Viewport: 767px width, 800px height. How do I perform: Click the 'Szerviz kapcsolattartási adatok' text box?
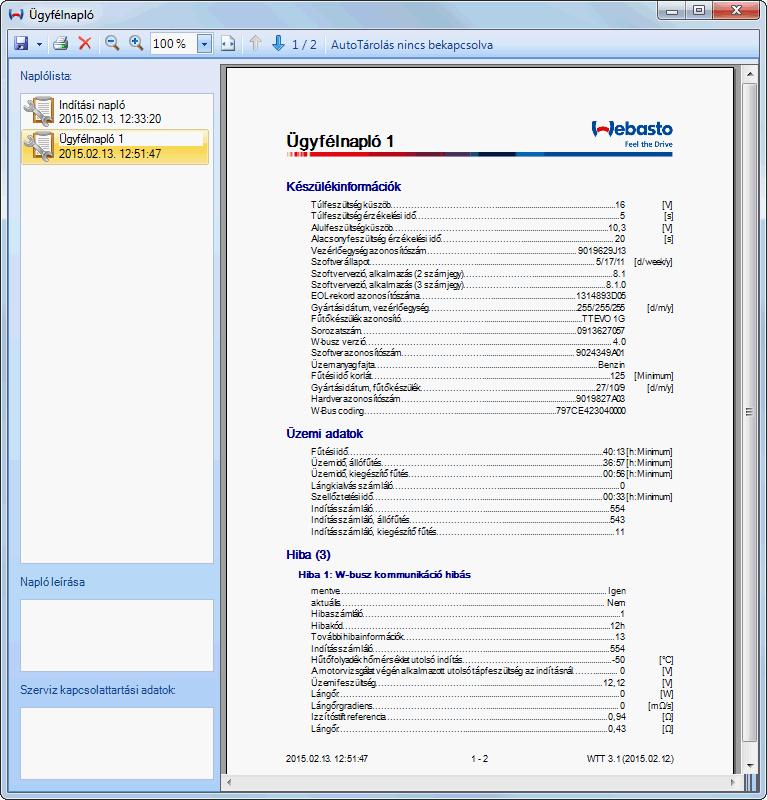pyautogui.click(x=117, y=743)
